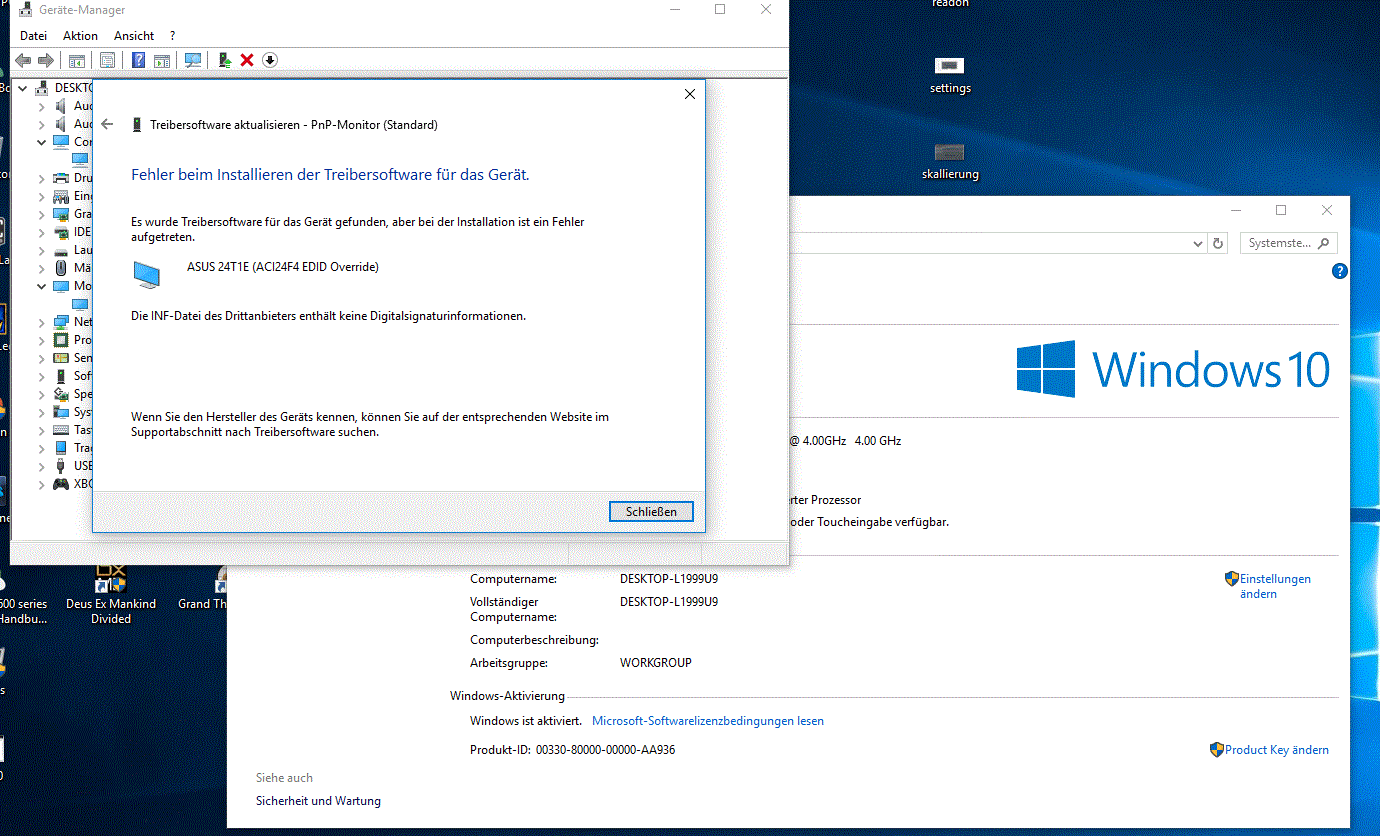1380x836 pixels.
Task: Click the Produkt-ID value text
Action: tap(605, 750)
